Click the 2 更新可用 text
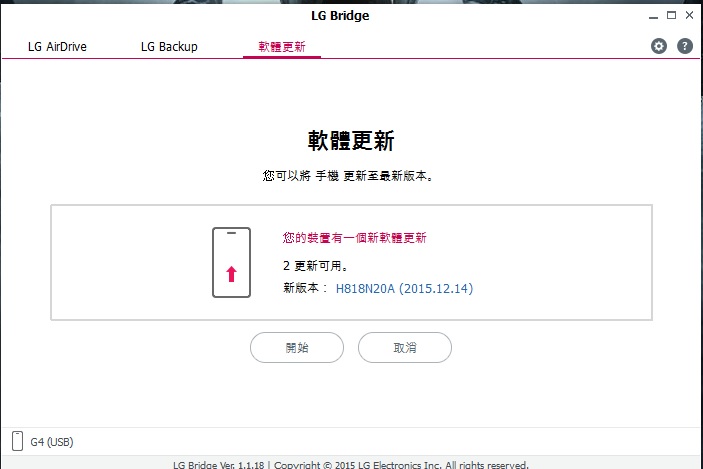The height and width of the screenshot is (469, 703). point(315,266)
